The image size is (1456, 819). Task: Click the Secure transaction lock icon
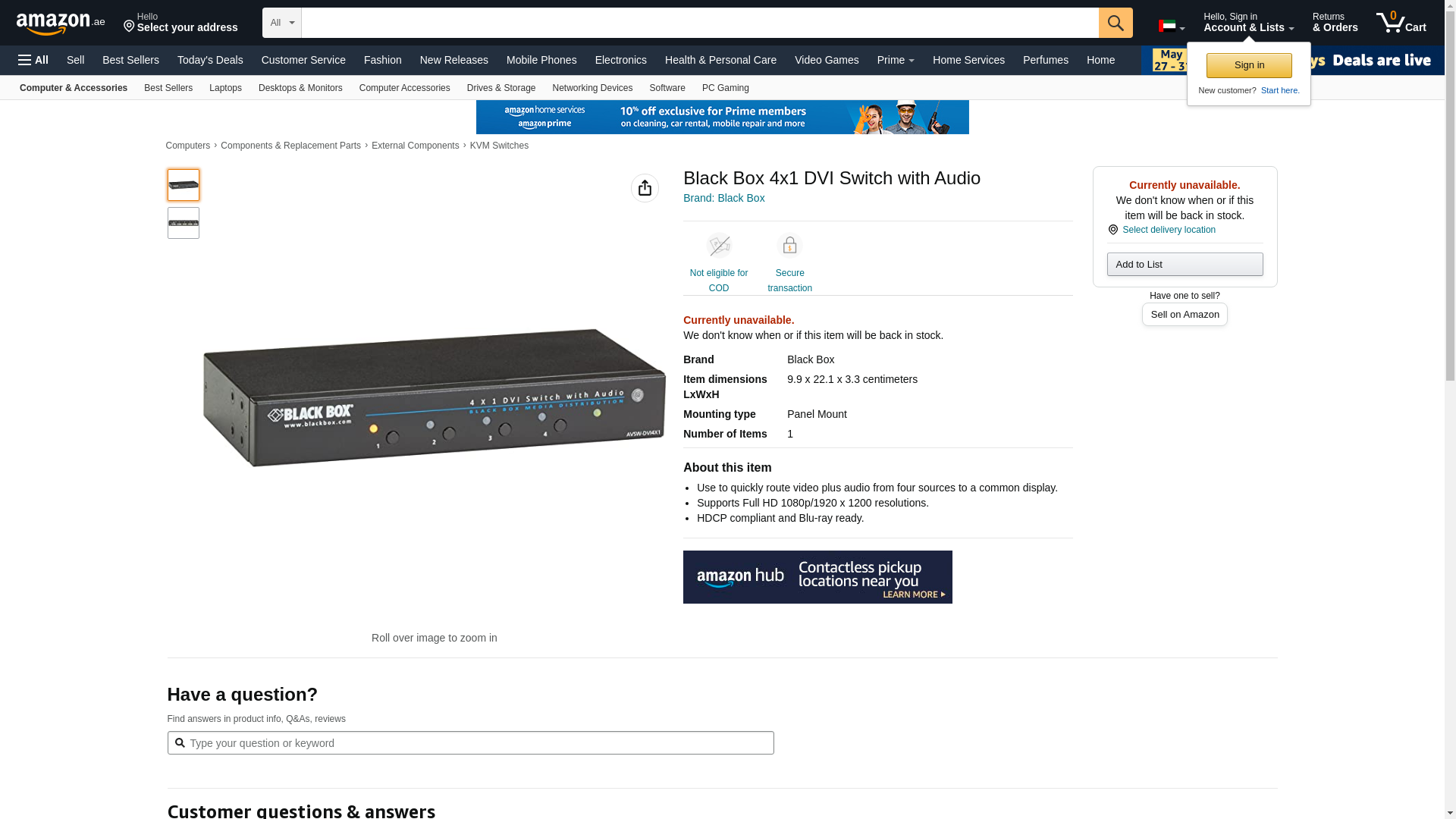[x=789, y=246]
